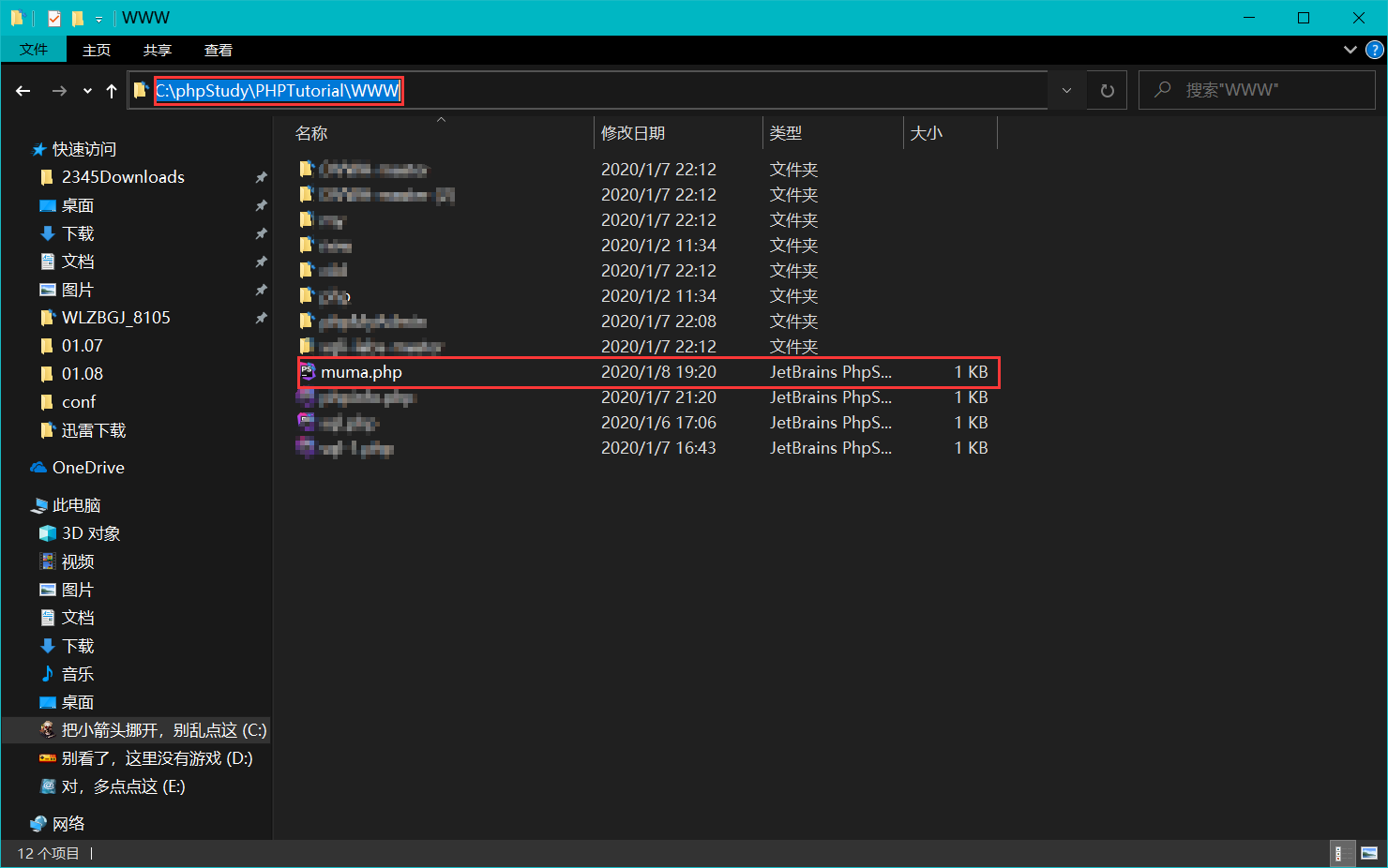Open 下载 under 此电脑
The image size is (1388, 868).
pyautogui.click(x=78, y=646)
